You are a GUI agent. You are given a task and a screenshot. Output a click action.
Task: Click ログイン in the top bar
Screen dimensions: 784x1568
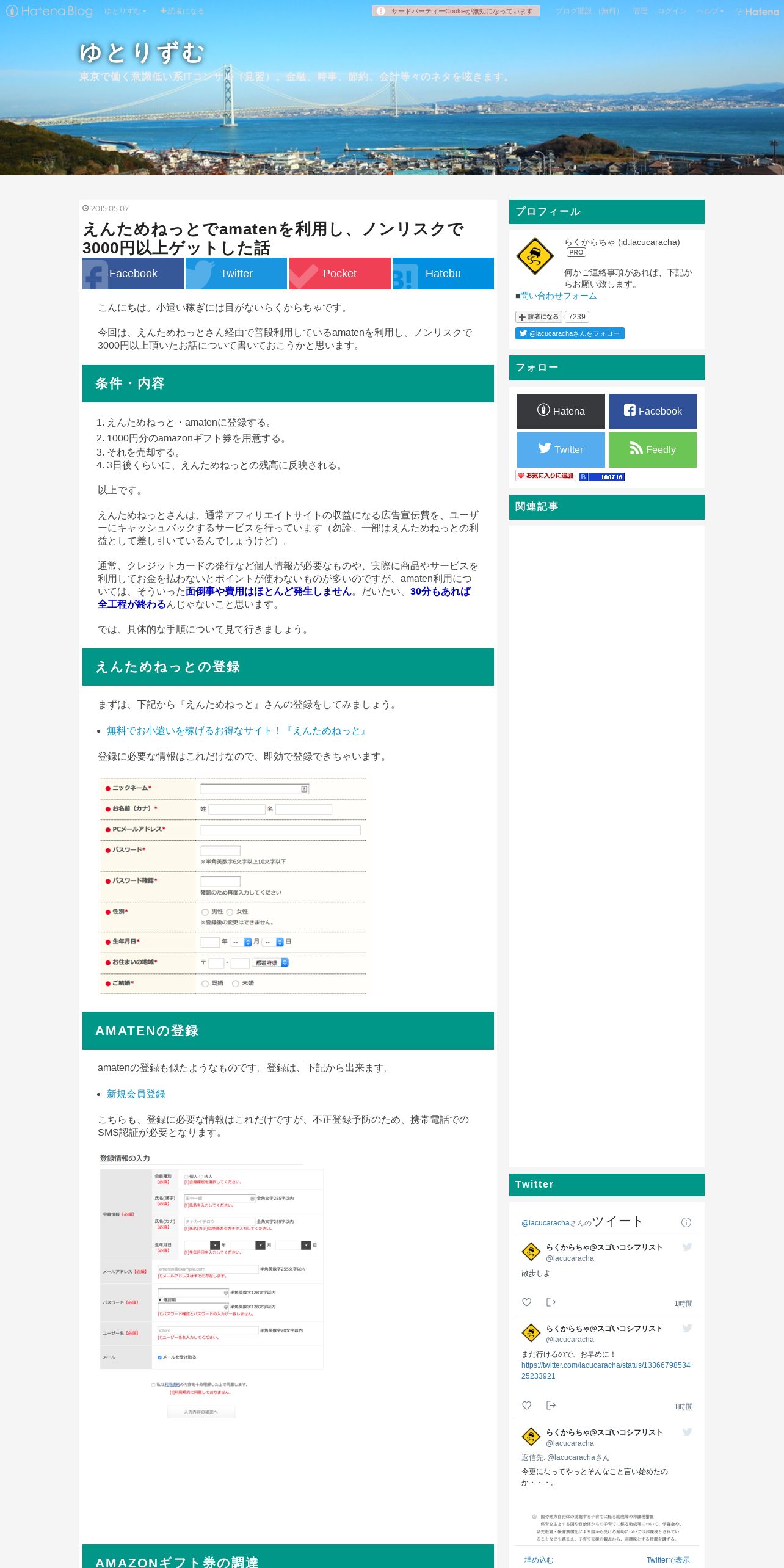pos(672,11)
